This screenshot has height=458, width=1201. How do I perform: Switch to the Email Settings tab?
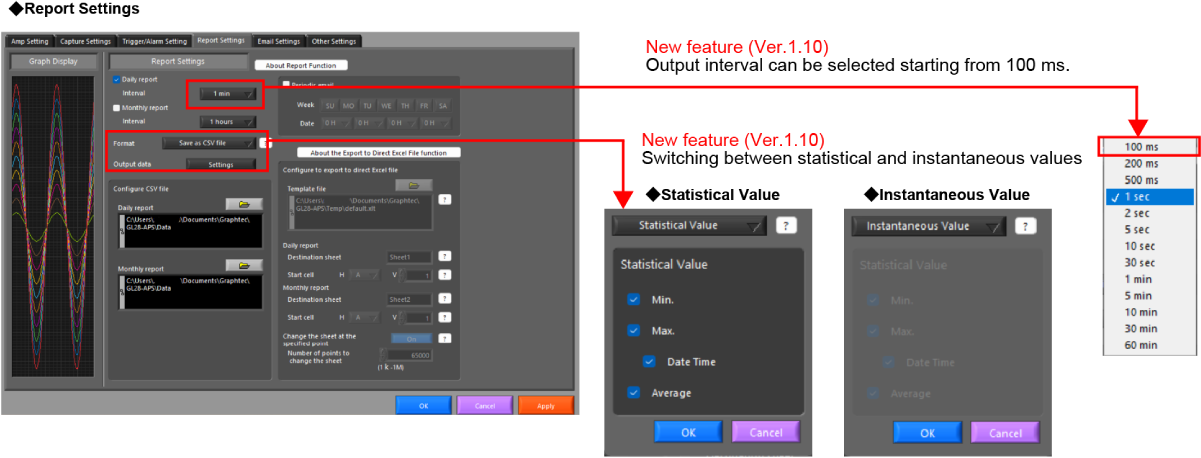click(x=277, y=41)
